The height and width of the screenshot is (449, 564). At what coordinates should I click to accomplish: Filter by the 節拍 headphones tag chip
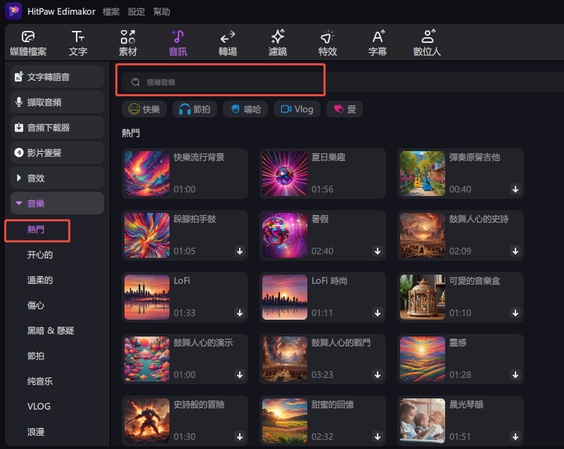[x=195, y=109]
